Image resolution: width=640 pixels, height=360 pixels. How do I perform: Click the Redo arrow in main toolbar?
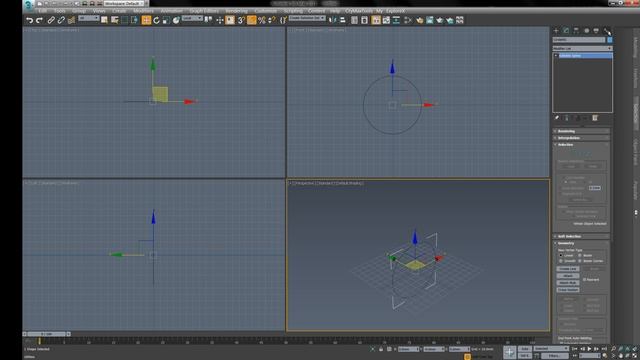[39, 20]
